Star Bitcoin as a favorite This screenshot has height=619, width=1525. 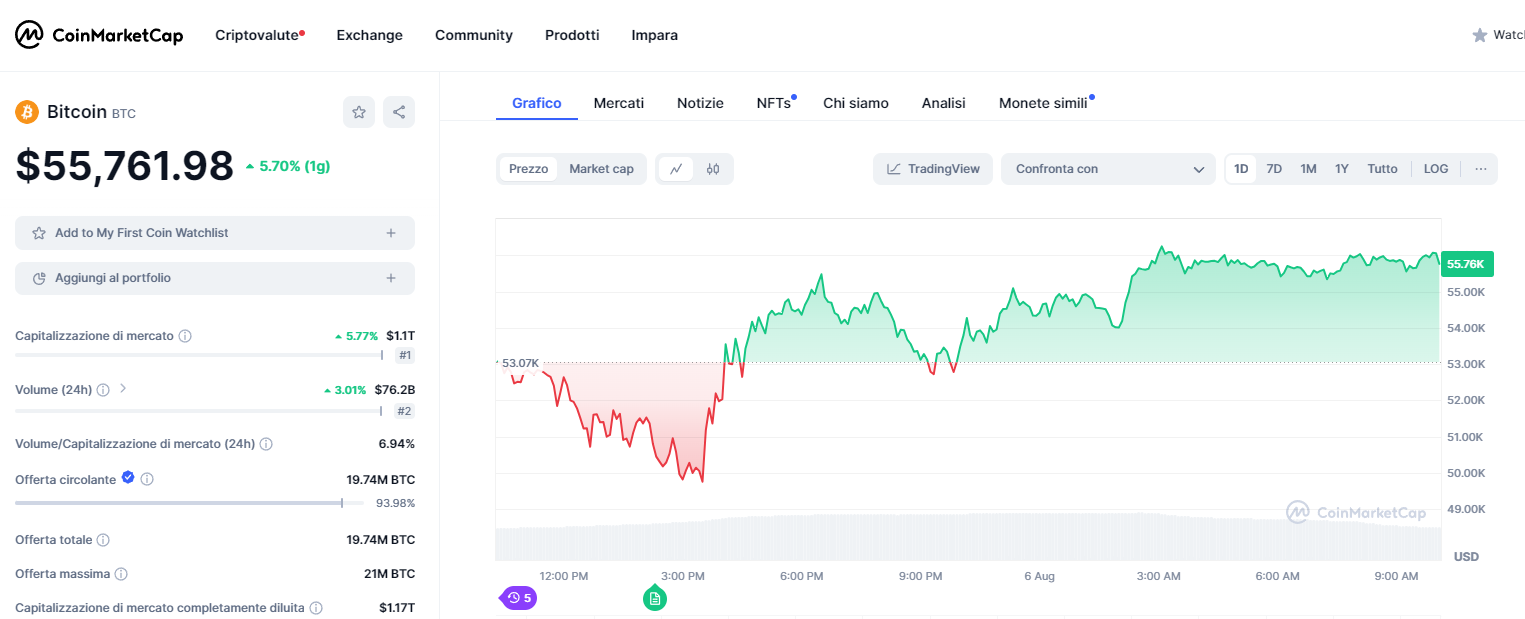[359, 112]
